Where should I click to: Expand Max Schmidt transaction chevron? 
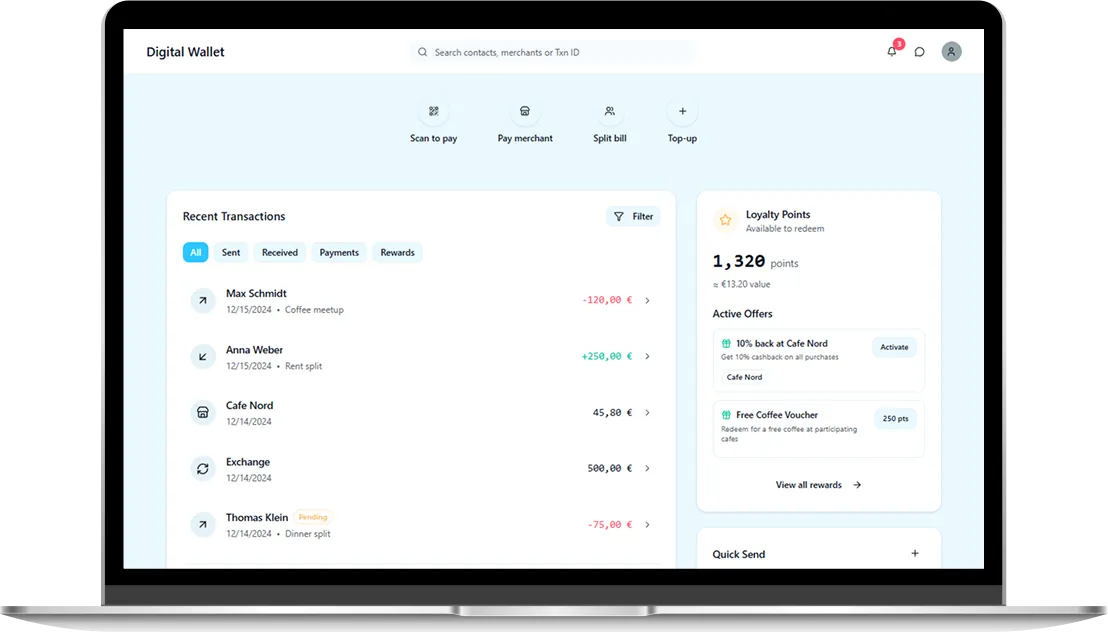coord(647,300)
